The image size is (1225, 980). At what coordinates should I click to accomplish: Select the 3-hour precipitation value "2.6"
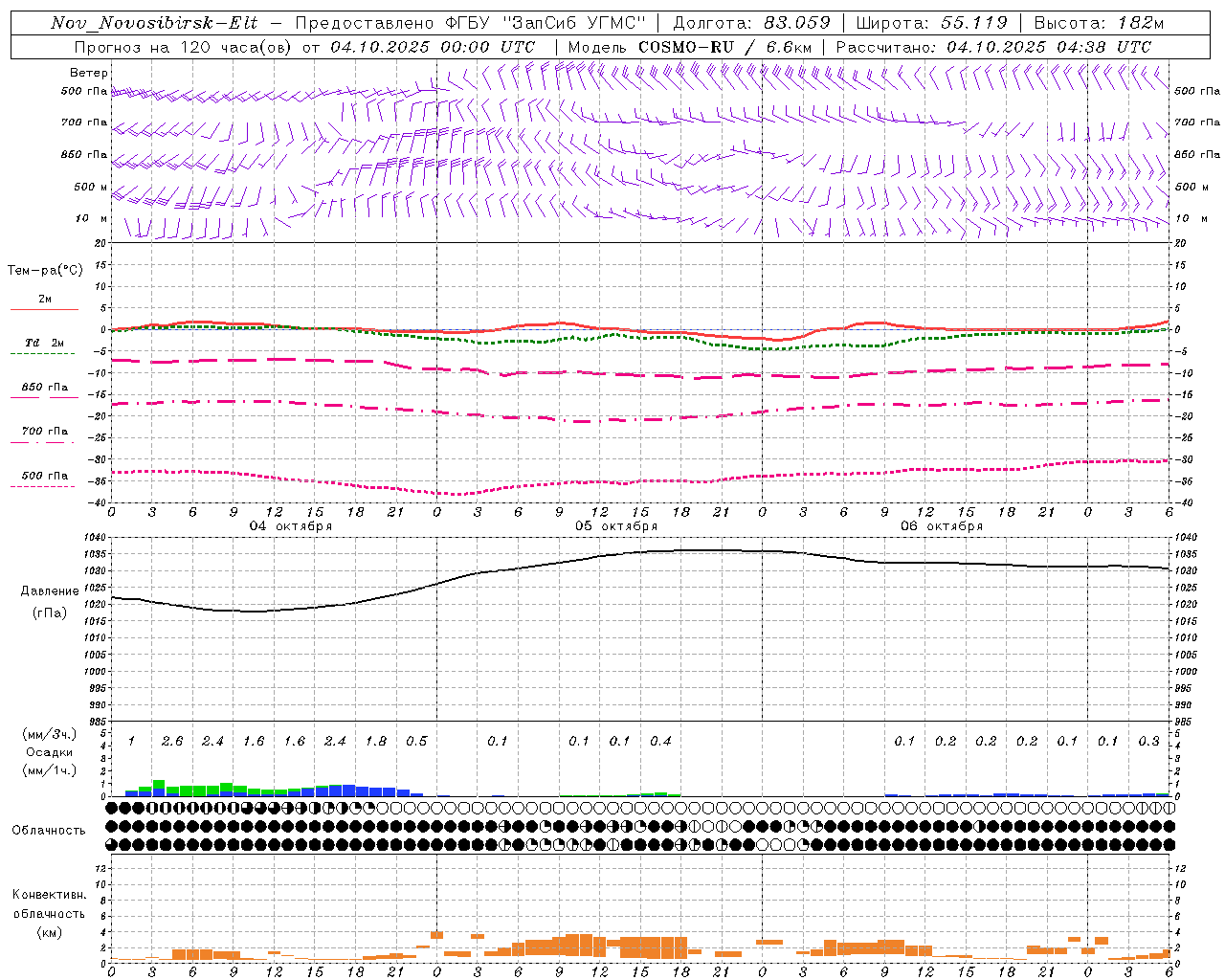click(172, 742)
